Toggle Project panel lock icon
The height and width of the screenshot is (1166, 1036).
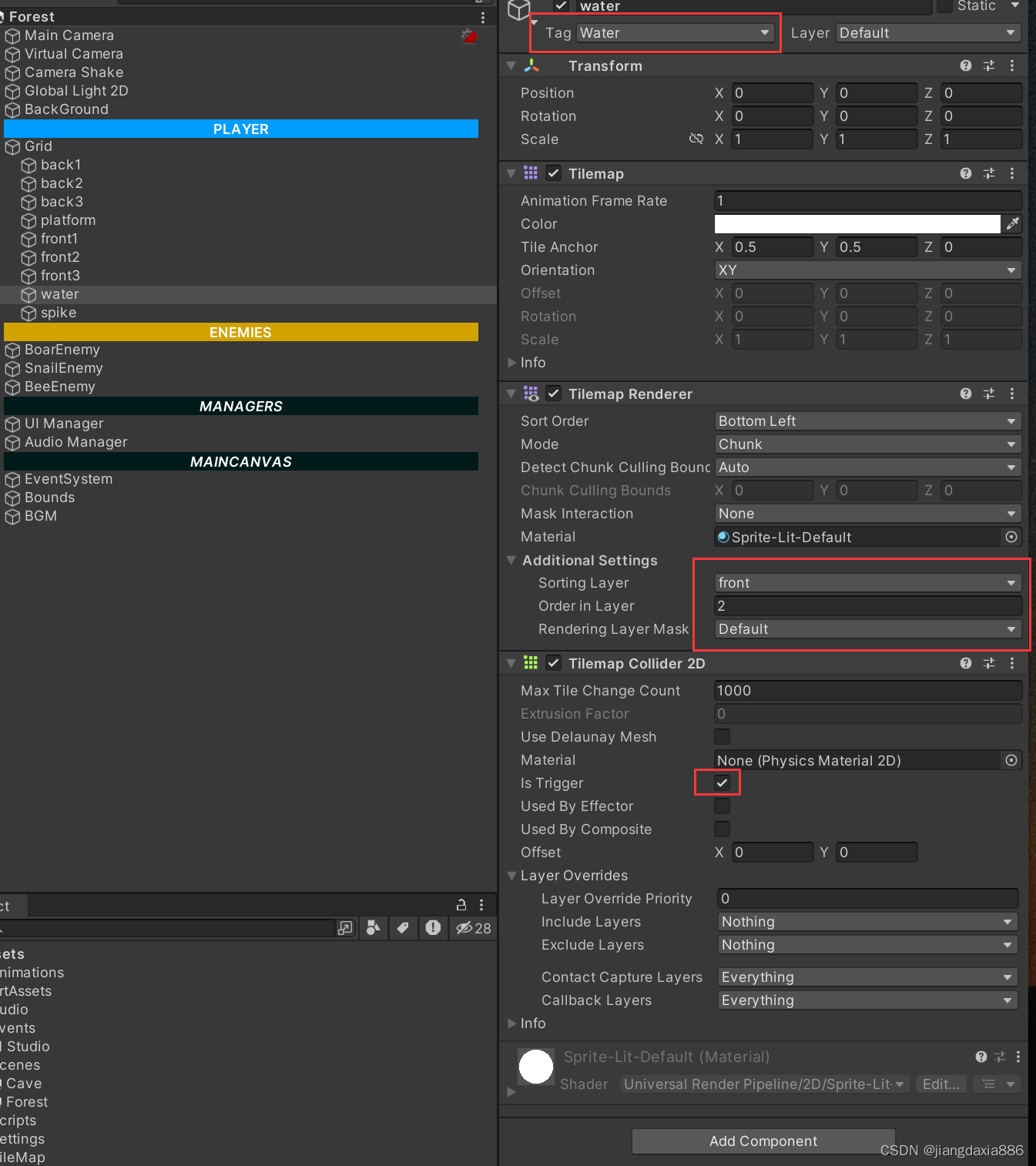461,905
